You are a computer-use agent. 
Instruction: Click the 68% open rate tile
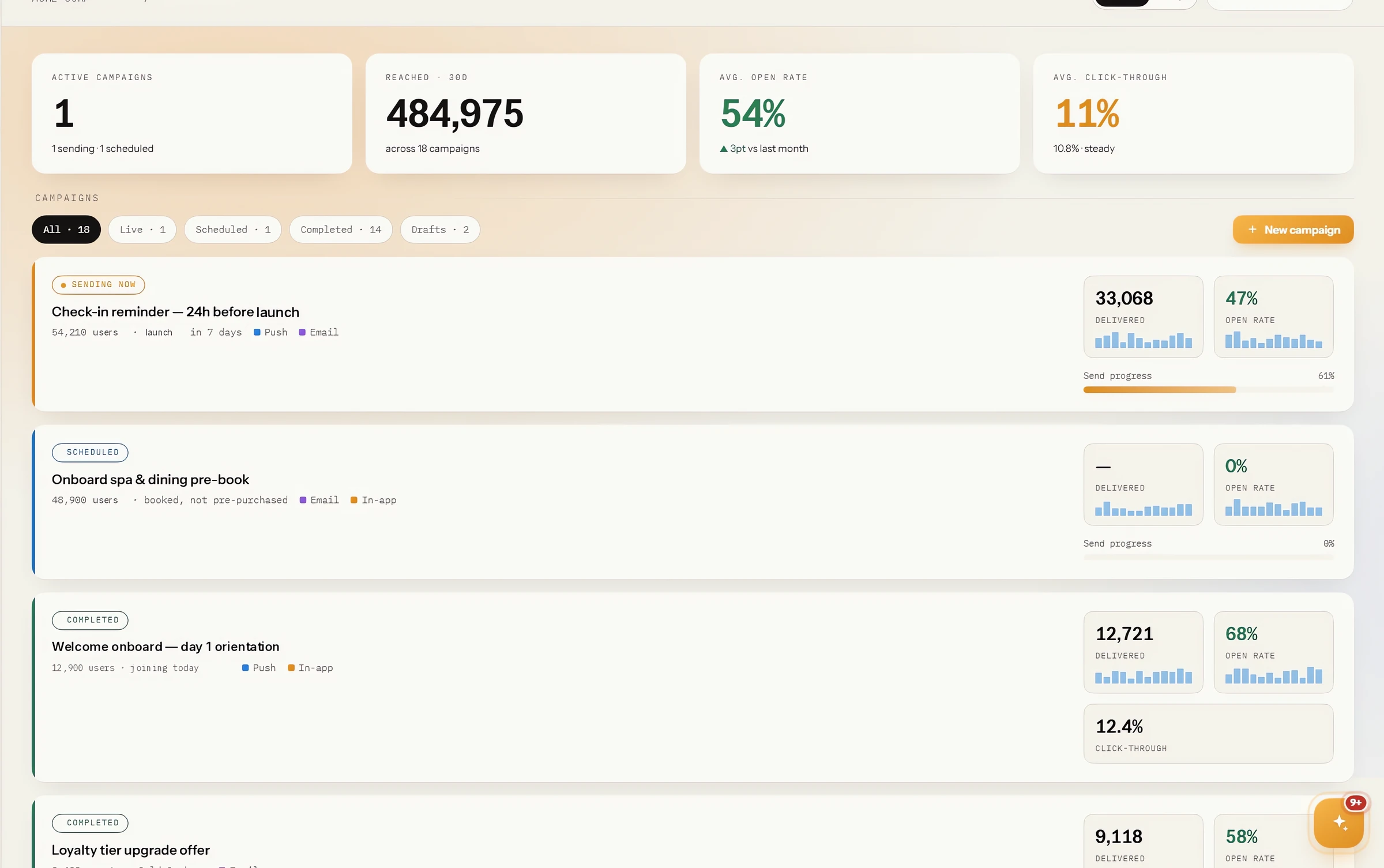1274,652
